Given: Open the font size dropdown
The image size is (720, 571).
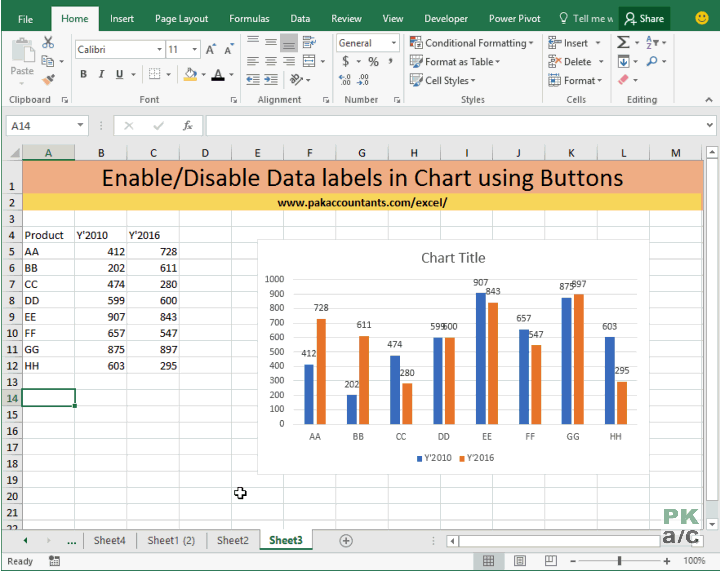Looking at the screenshot, I should click(x=195, y=49).
